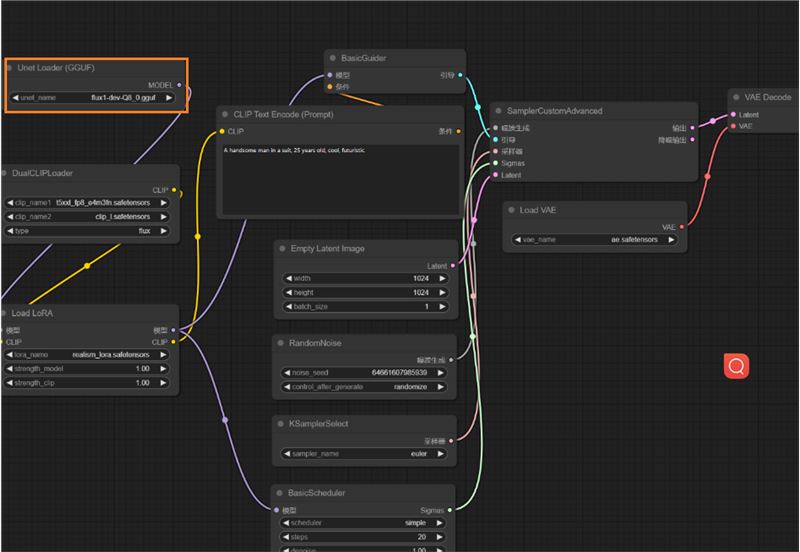800x552 pixels.
Task: Click SamplerCustomAdvanced Latent input socket
Action: 495,175
